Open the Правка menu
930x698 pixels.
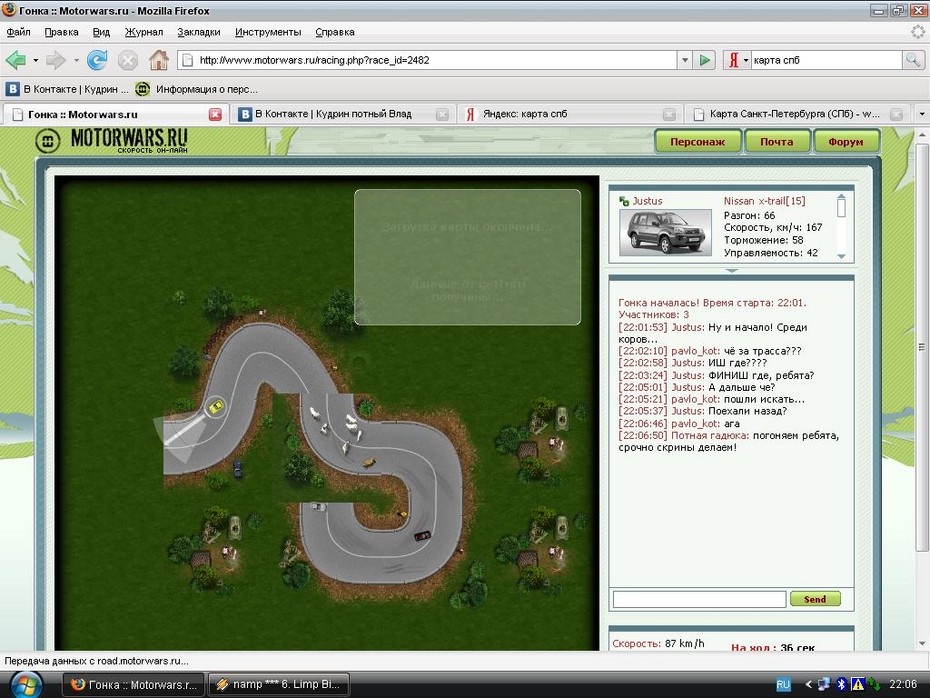[x=61, y=32]
